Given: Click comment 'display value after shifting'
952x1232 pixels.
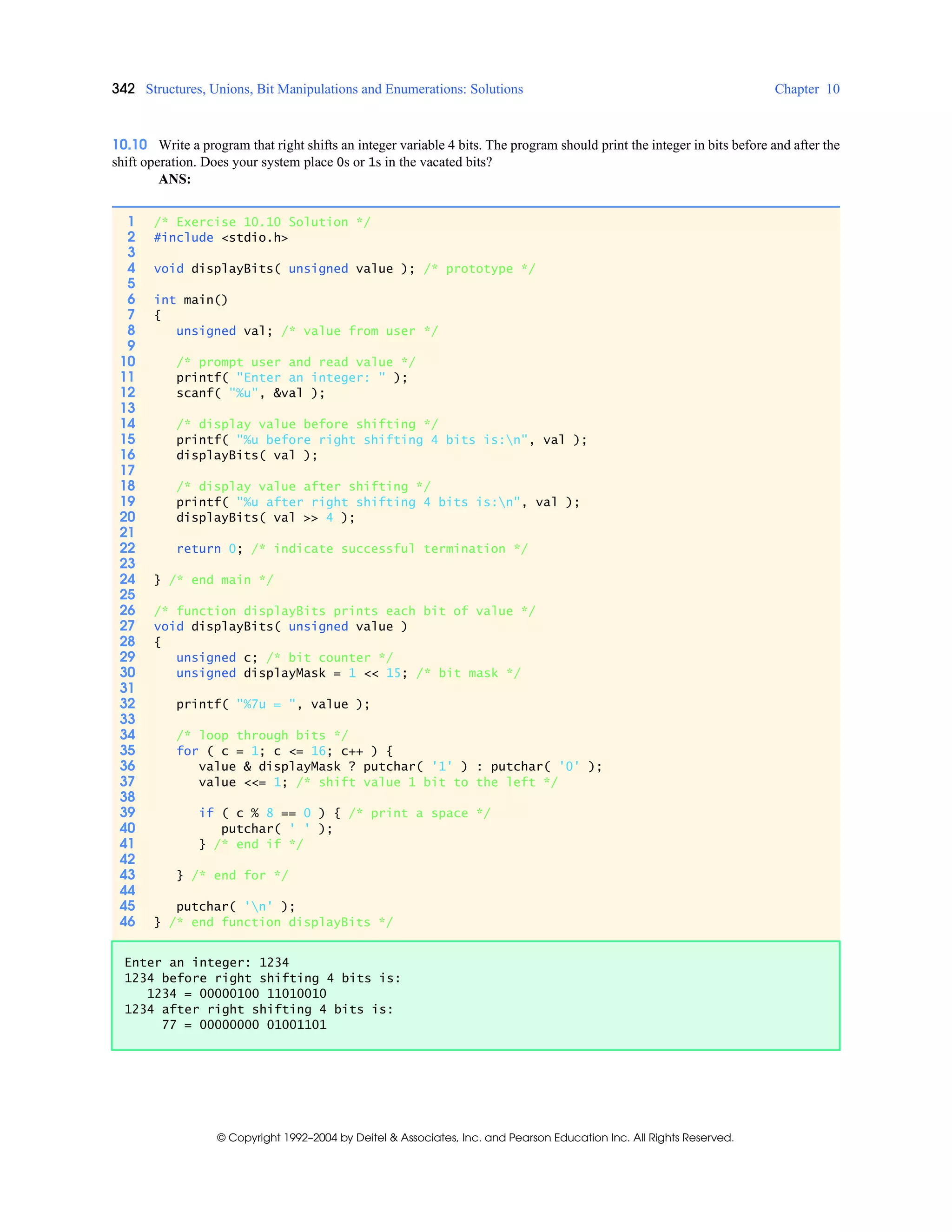Looking at the screenshot, I should coord(304,486).
